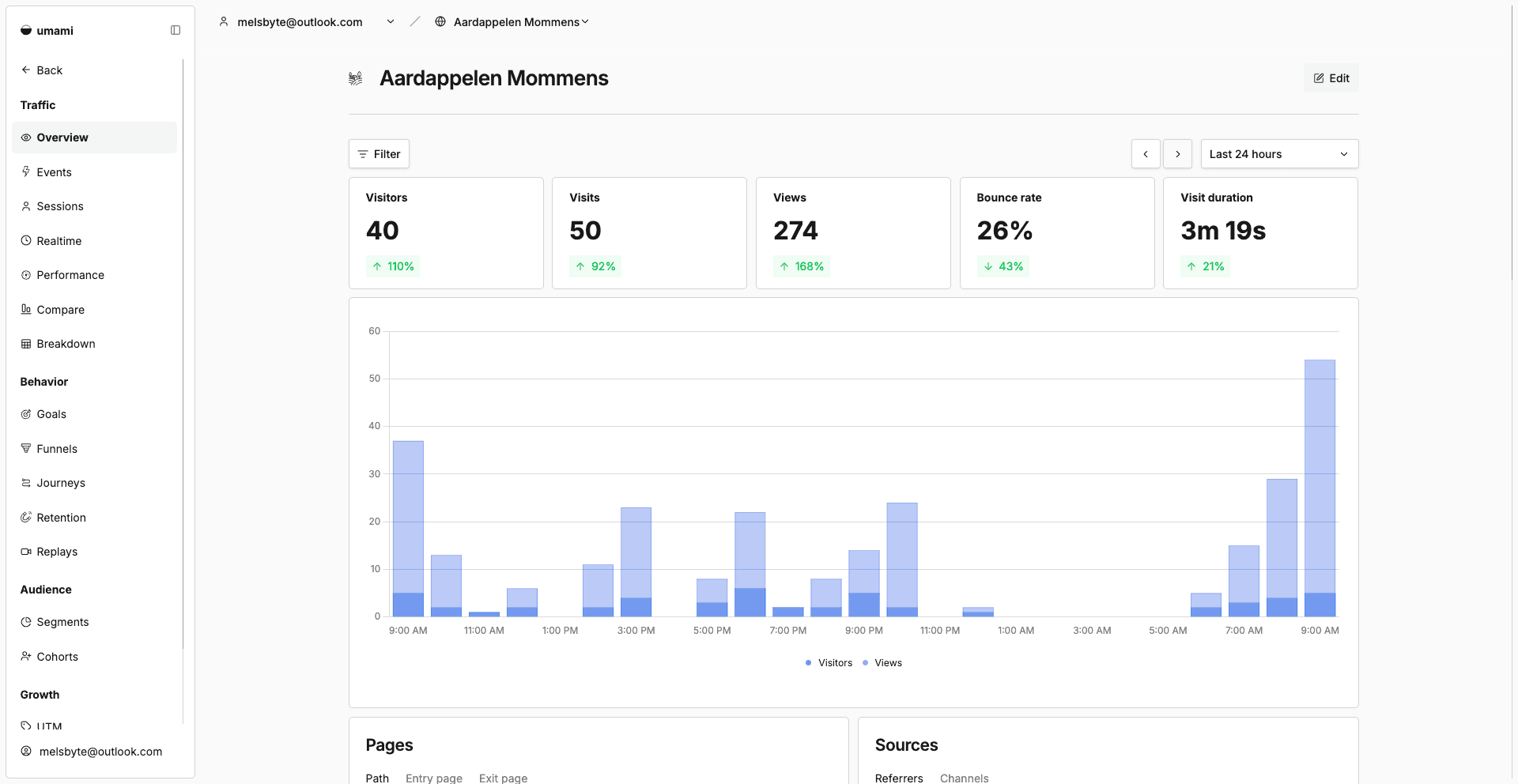1518x784 pixels.
Task: Switch to the Channels tab
Action: pyautogui.click(x=964, y=778)
